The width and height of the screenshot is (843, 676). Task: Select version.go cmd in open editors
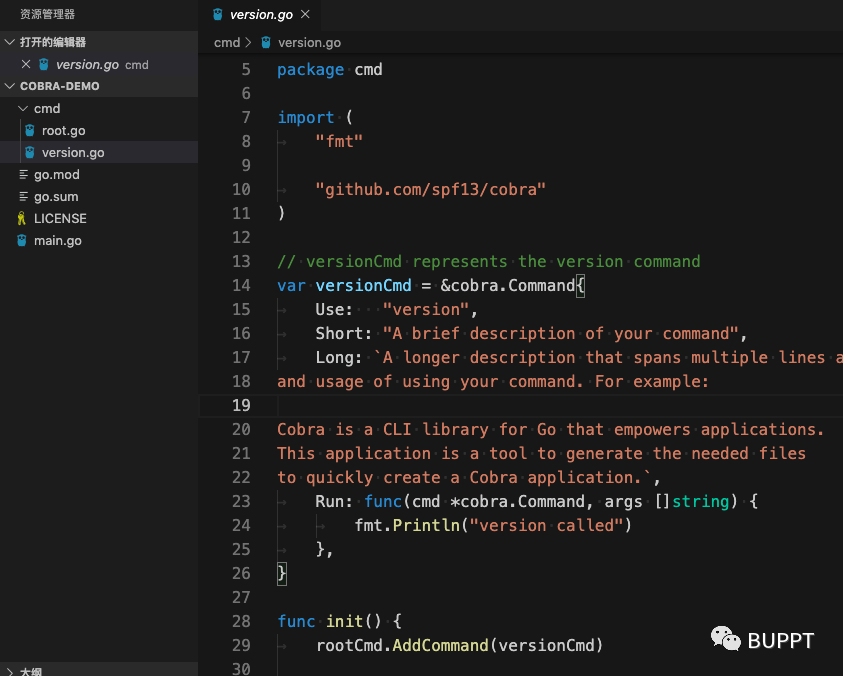tap(99, 65)
